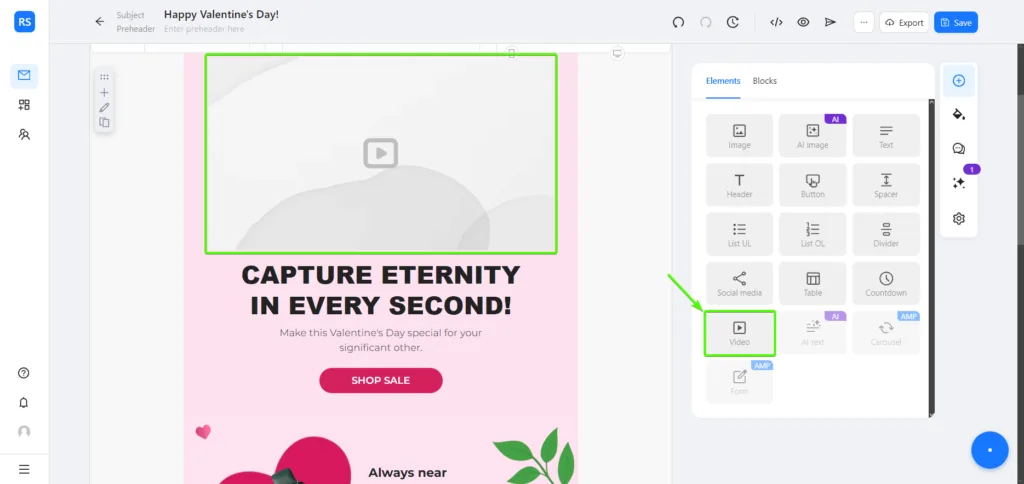
Task: Expand the sidebar hamburger menu
Action: click(x=24, y=469)
